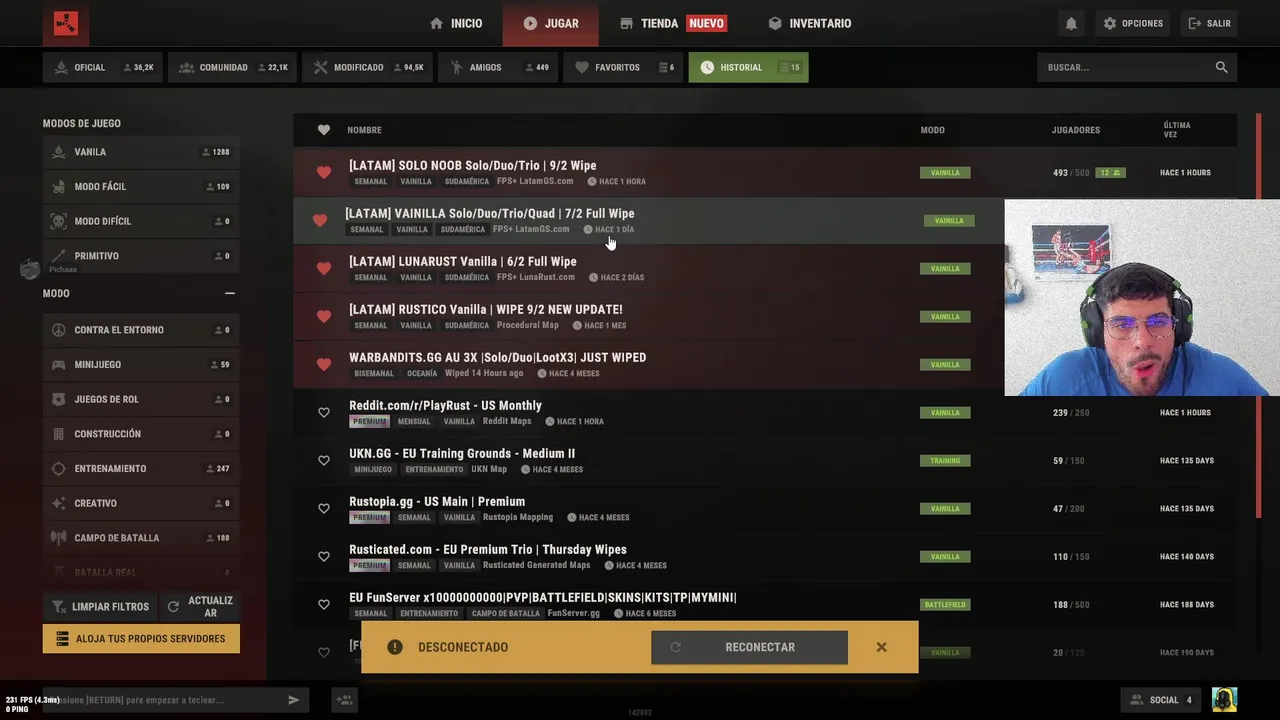Viewport: 1280px width, 720px height.
Task: Click ALOJA TUS PROPIOS SERVIDORES
Action: coord(141,638)
